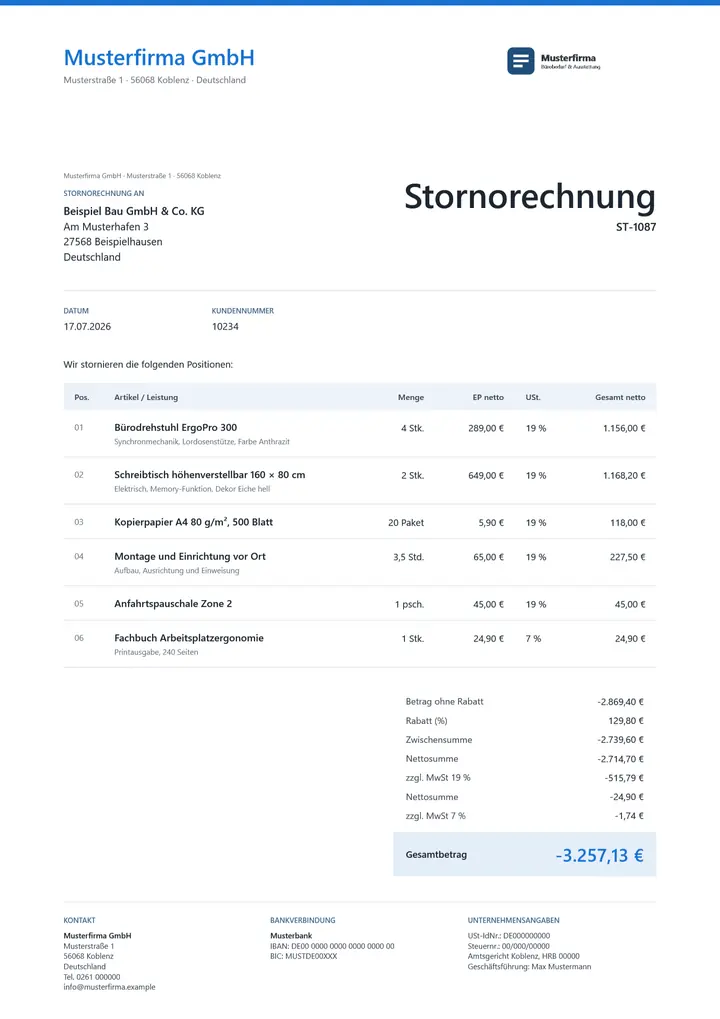The width and height of the screenshot is (720, 1019).
Task: Select the IBAN line
Action: [x=332, y=946]
